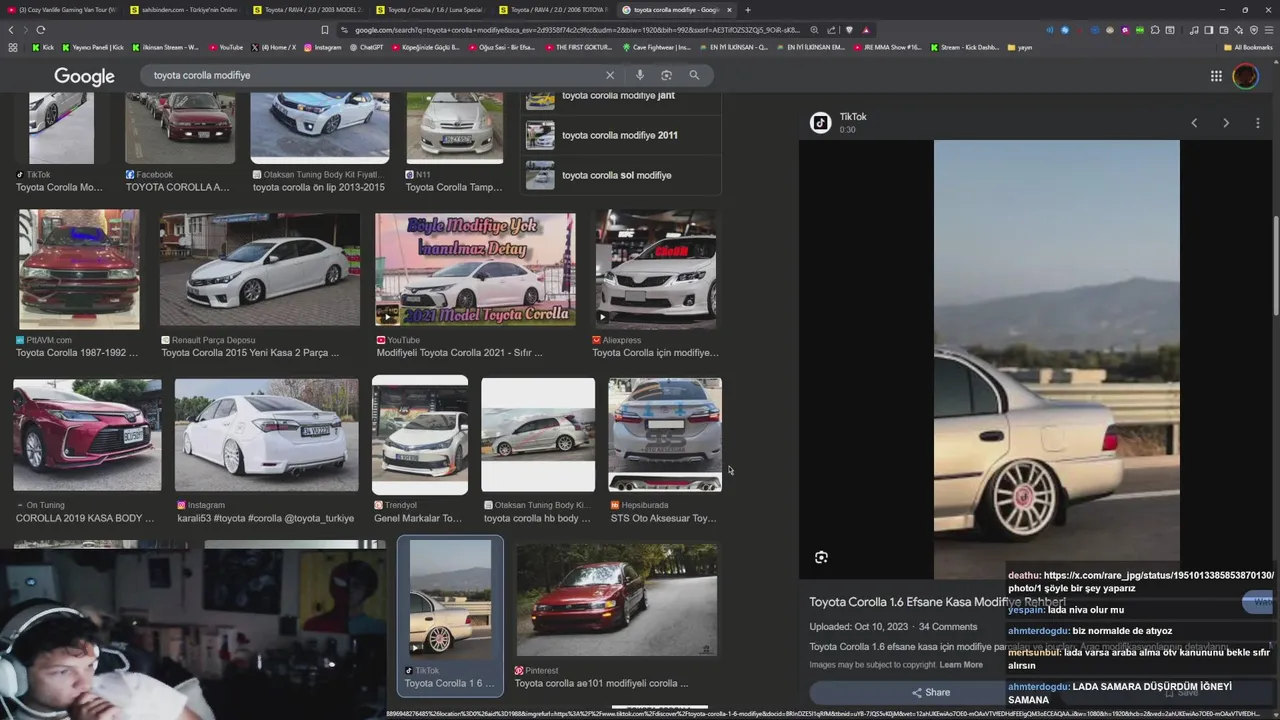Open Otaksan toyota corolla hb body image
The image size is (1280, 720).
(x=538, y=434)
